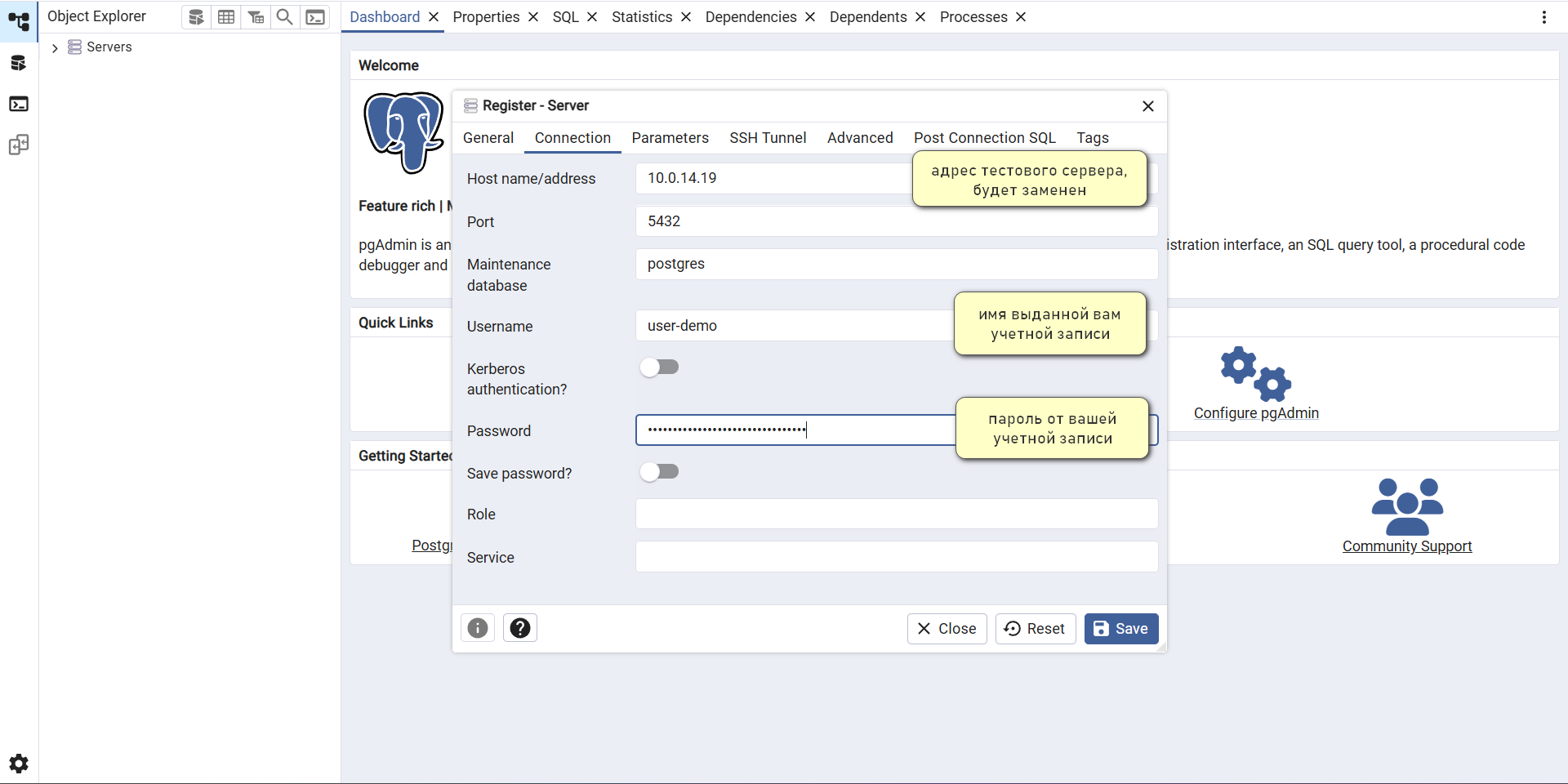Click the Host name/address field
The image size is (1568, 784).
click(x=897, y=178)
